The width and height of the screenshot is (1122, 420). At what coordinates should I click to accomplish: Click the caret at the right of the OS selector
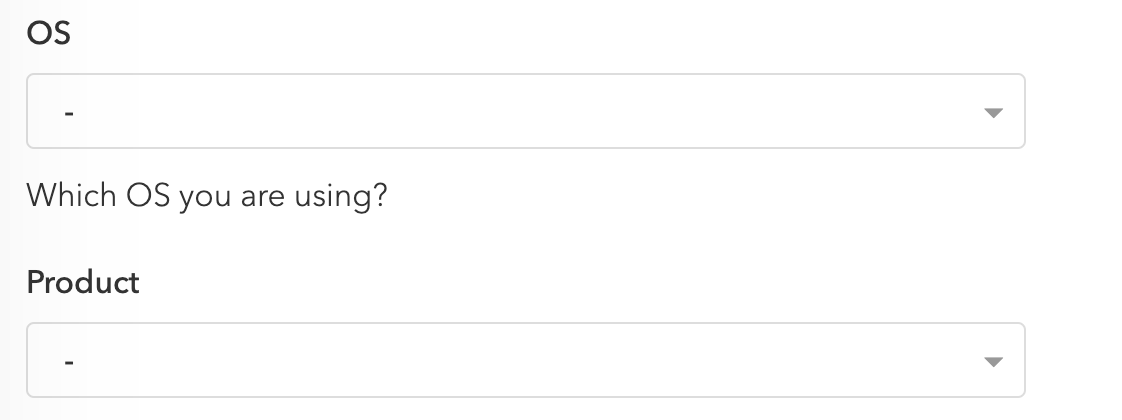pos(993,113)
